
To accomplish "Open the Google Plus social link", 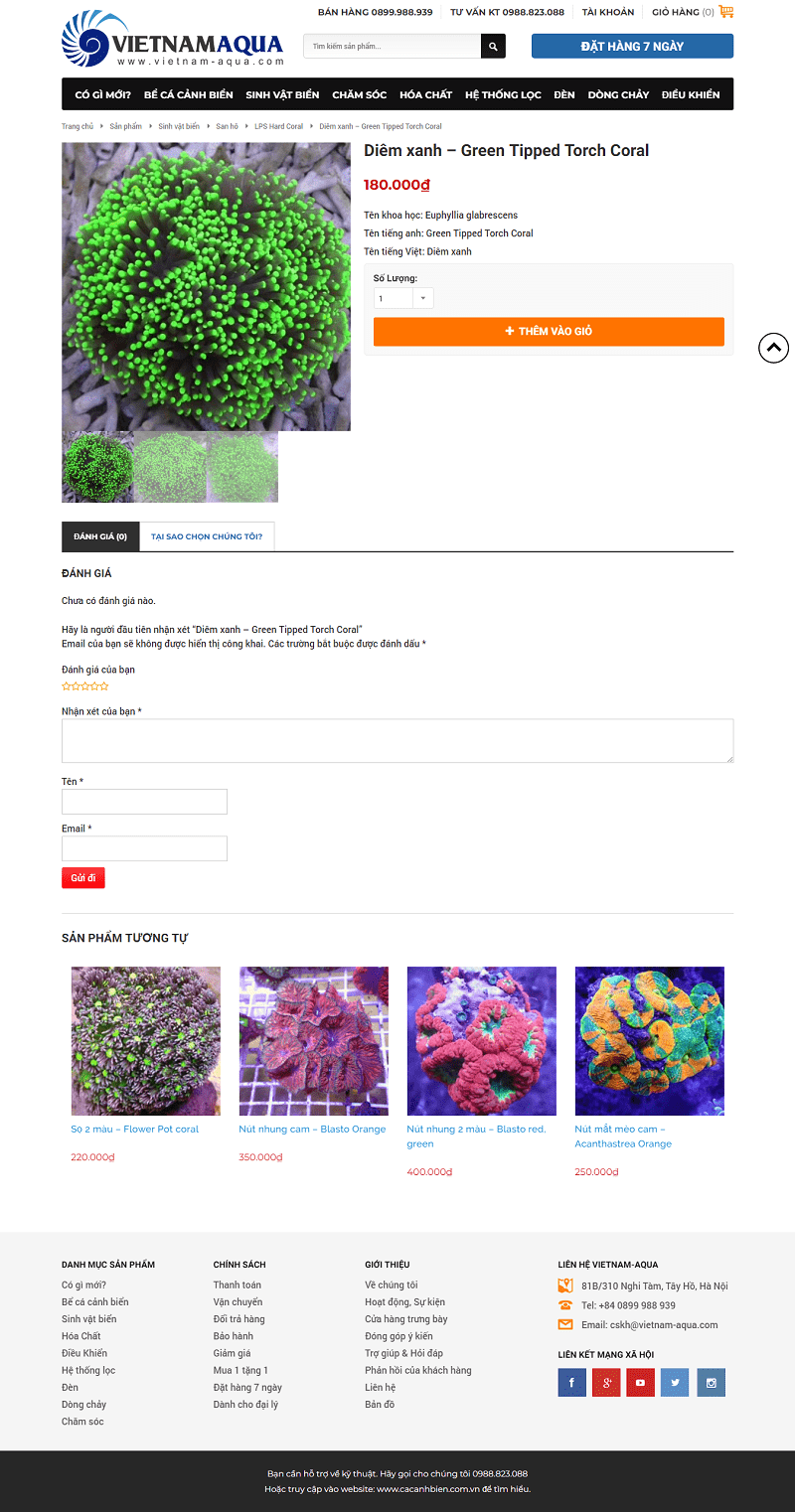I will pos(606,1382).
